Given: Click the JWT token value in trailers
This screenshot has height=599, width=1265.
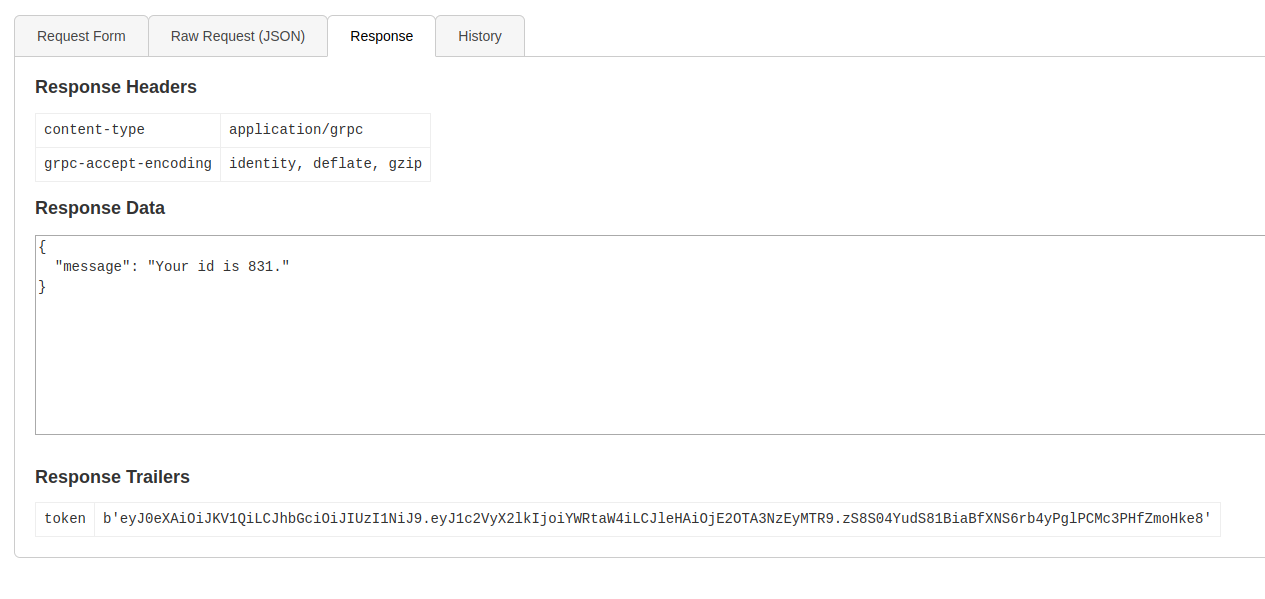Looking at the screenshot, I should coord(657,519).
